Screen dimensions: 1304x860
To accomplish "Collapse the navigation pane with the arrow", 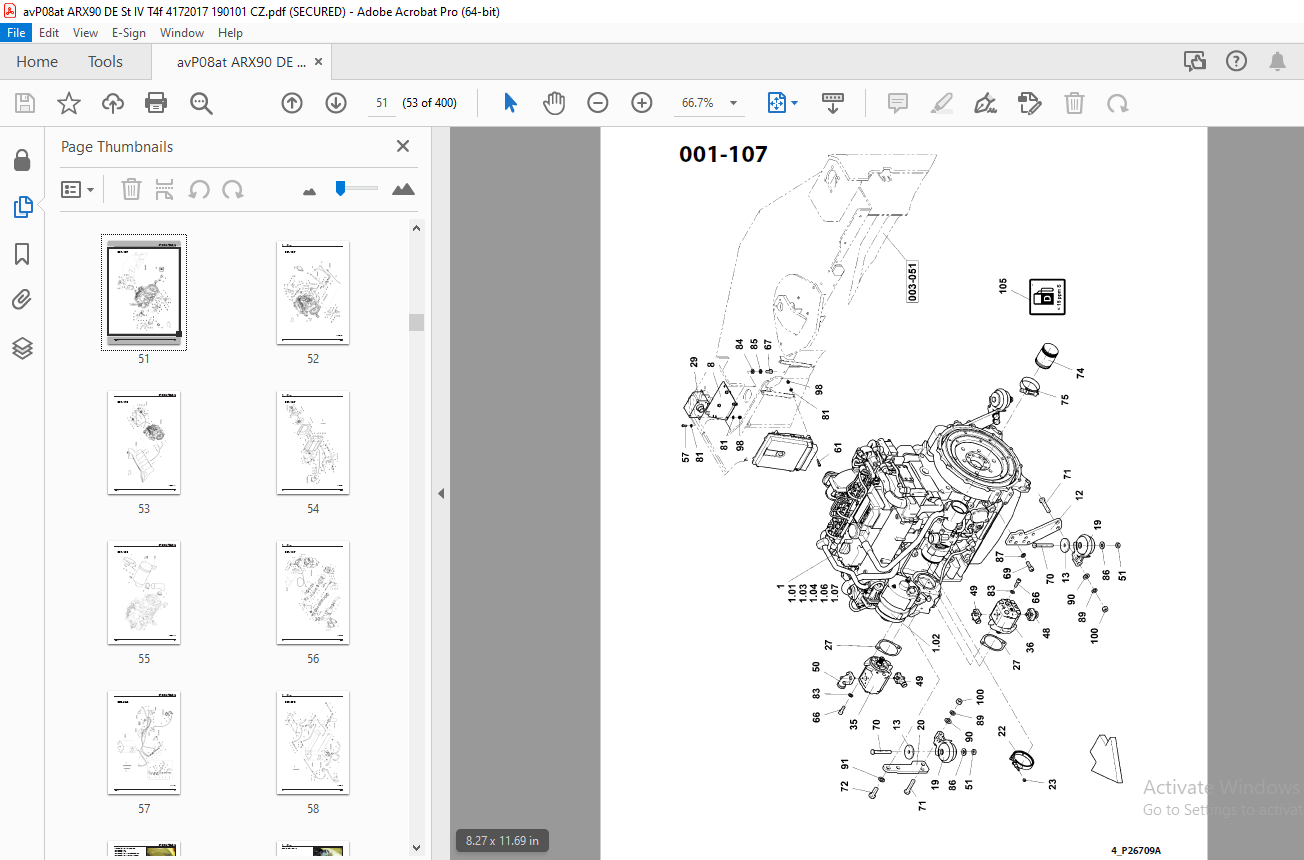I will coord(441,493).
